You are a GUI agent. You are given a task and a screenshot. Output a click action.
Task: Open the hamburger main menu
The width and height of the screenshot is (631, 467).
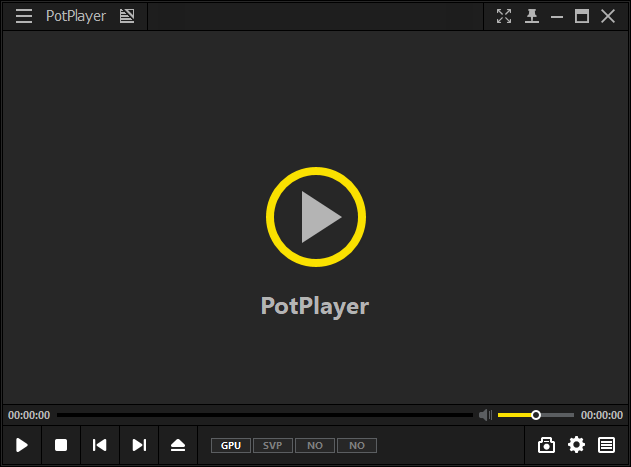(x=24, y=16)
